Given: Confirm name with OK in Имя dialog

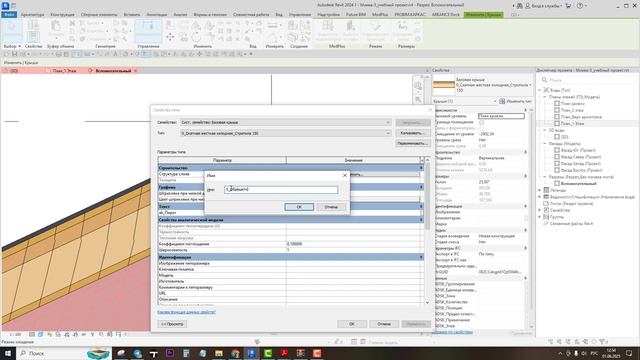Looking at the screenshot, I should point(299,207).
